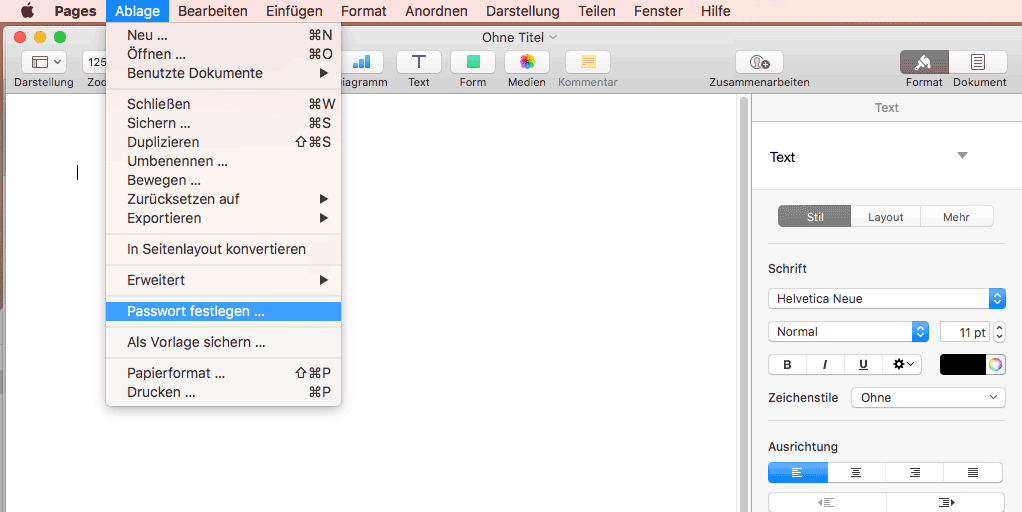
Task: Open the Darstellung menu in menu bar
Action: point(523,11)
